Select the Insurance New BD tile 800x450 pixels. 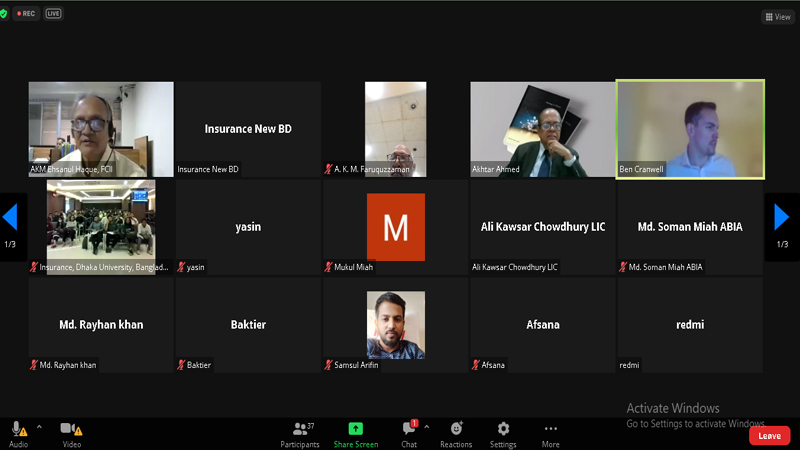point(248,129)
